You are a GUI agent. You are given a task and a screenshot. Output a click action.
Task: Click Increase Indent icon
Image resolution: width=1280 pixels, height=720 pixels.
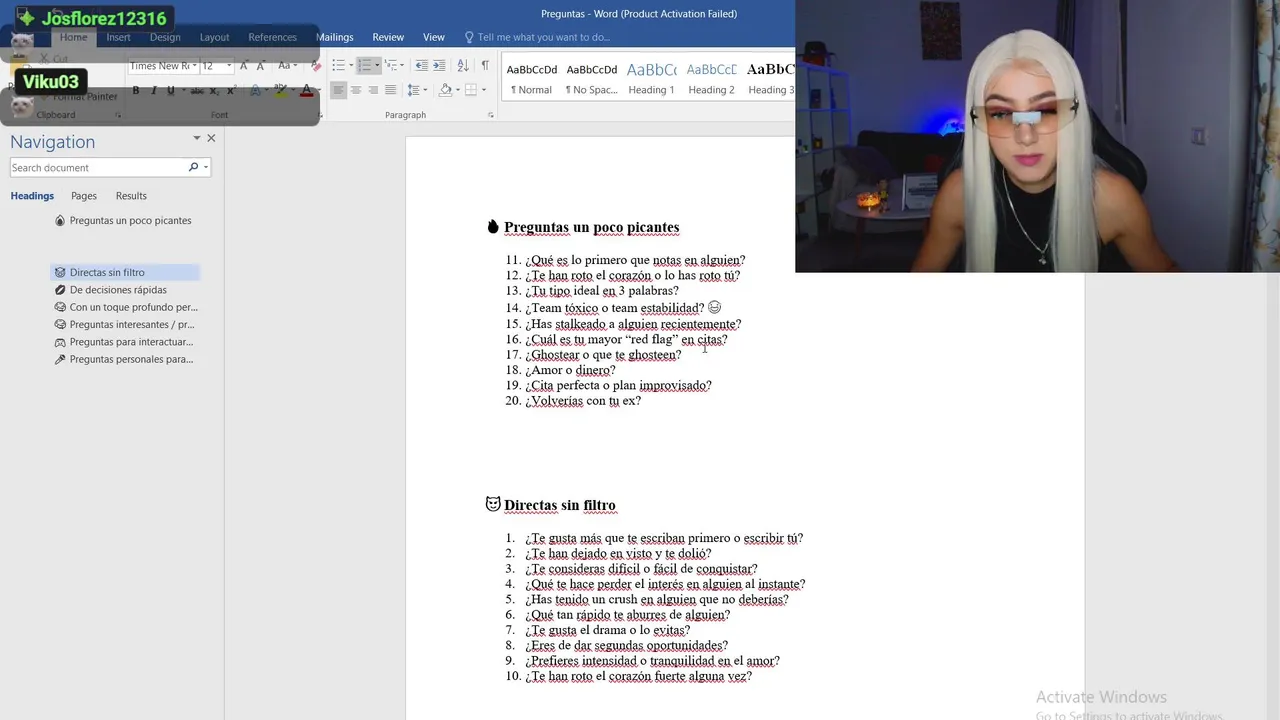click(x=439, y=65)
